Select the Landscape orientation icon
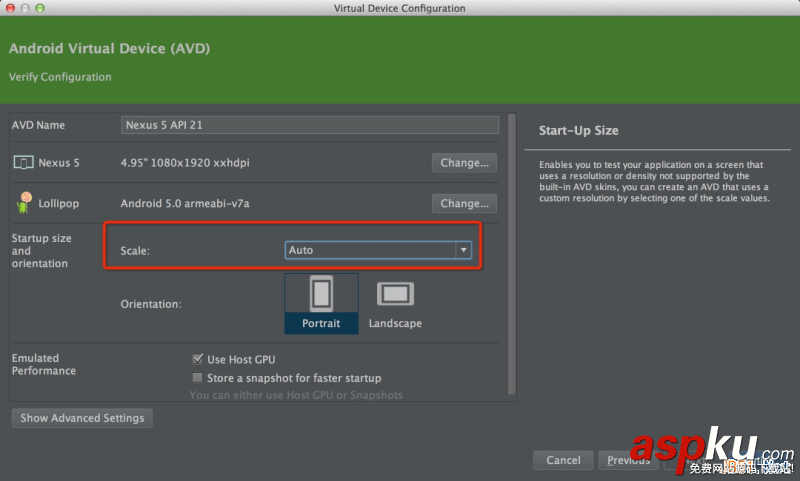800x481 pixels. (x=395, y=294)
